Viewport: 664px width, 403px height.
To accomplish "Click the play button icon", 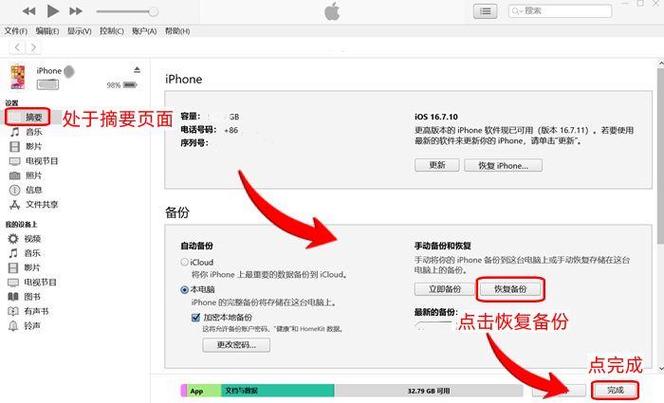I will tap(53, 11).
